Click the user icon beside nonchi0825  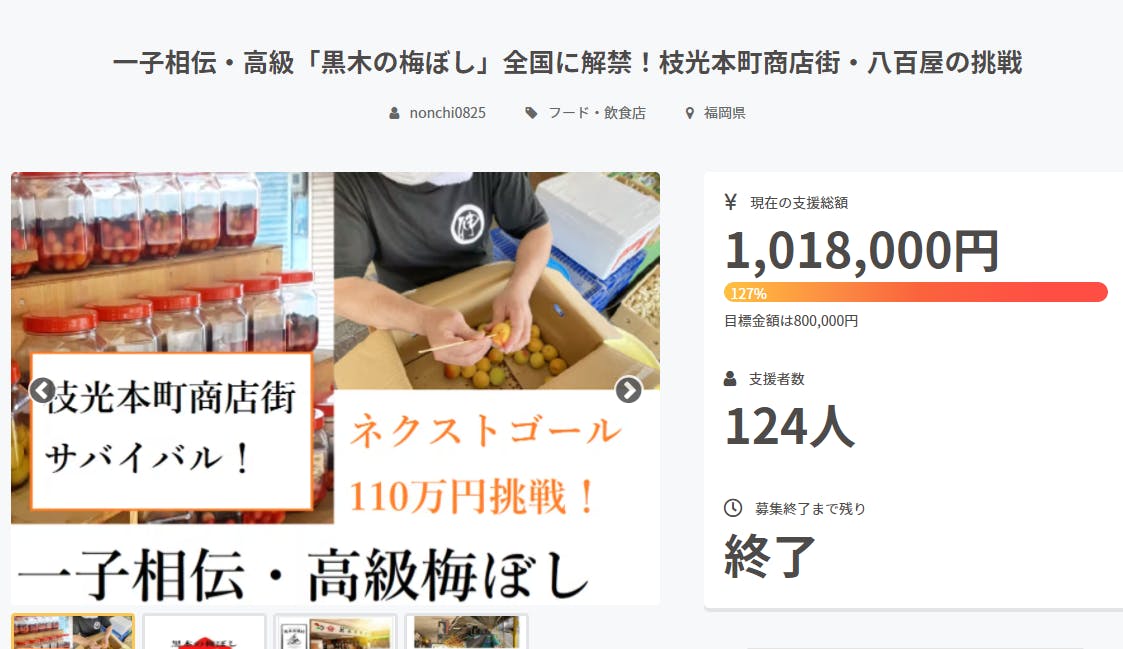[394, 113]
